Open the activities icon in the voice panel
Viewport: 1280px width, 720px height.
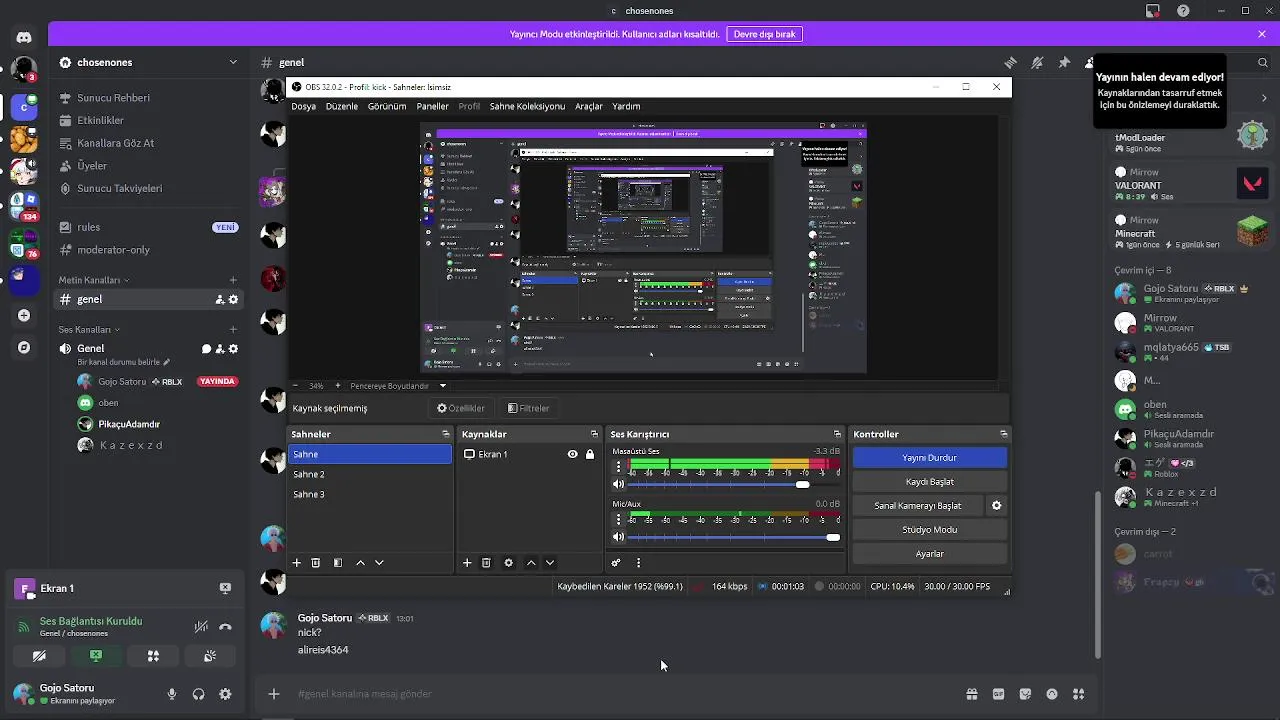coord(153,656)
